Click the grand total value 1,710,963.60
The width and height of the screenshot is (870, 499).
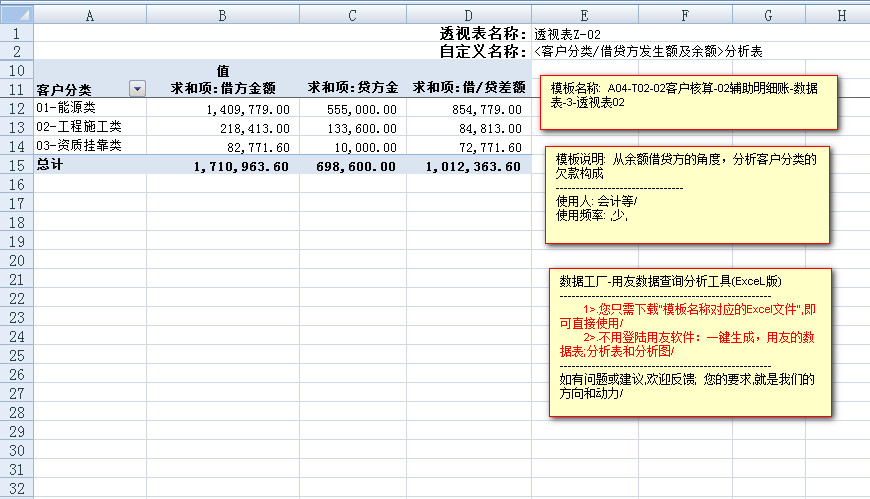241,165
